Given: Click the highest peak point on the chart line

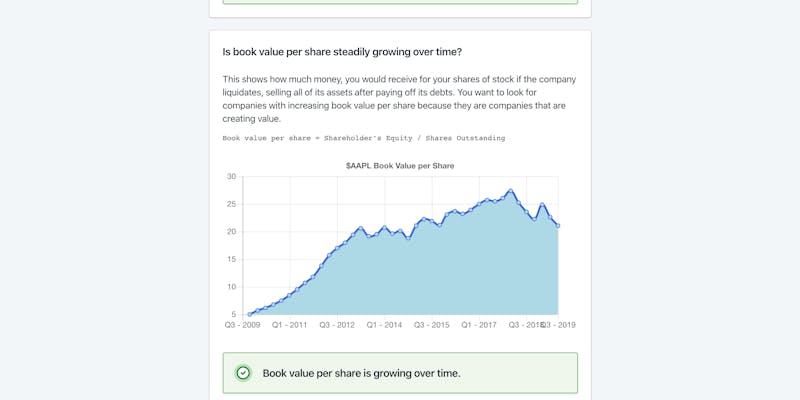Looking at the screenshot, I should (x=510, y=190).
